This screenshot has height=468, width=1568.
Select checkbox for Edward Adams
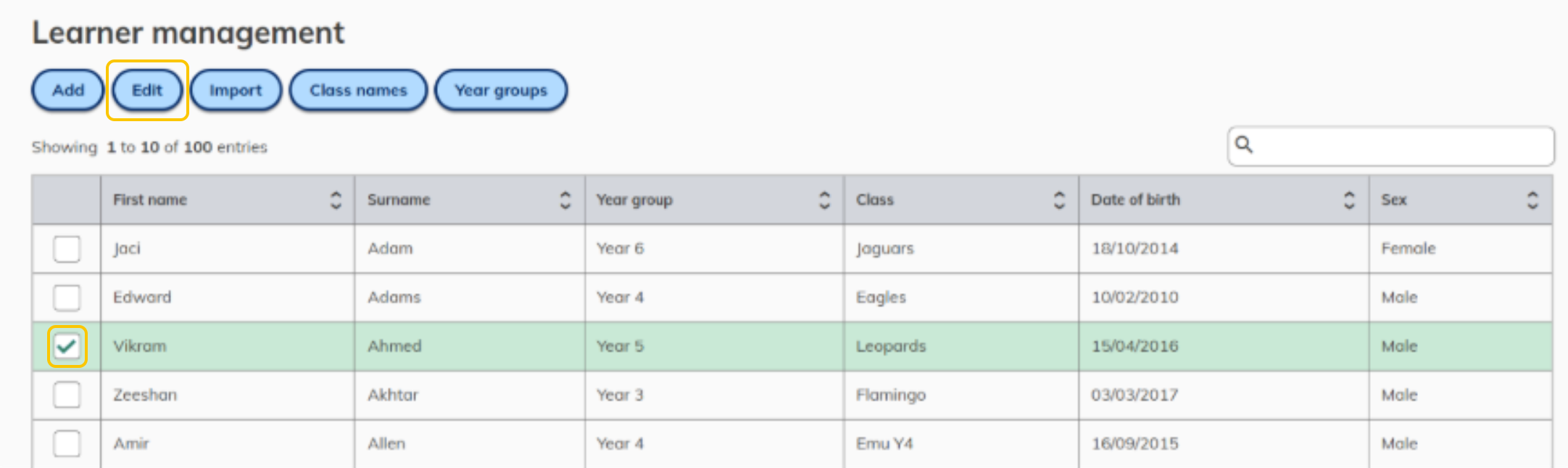[67, 297]
